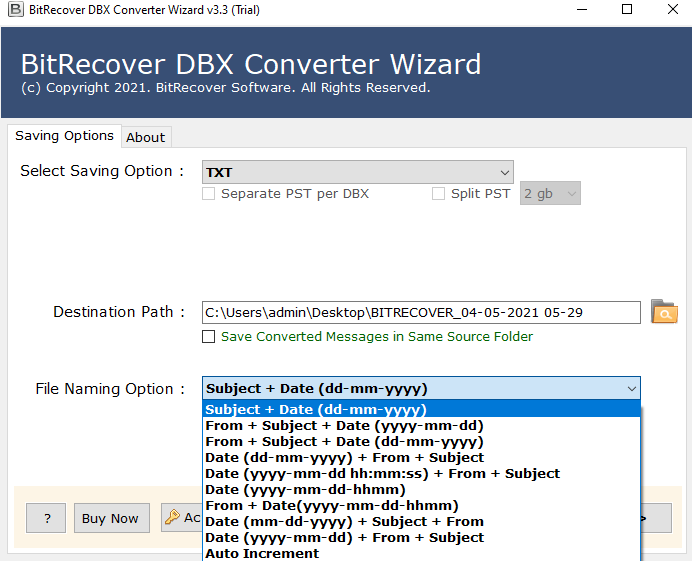Click the ? help button
Viewport: 692px width, 561px height.
[x=46, y=518]
